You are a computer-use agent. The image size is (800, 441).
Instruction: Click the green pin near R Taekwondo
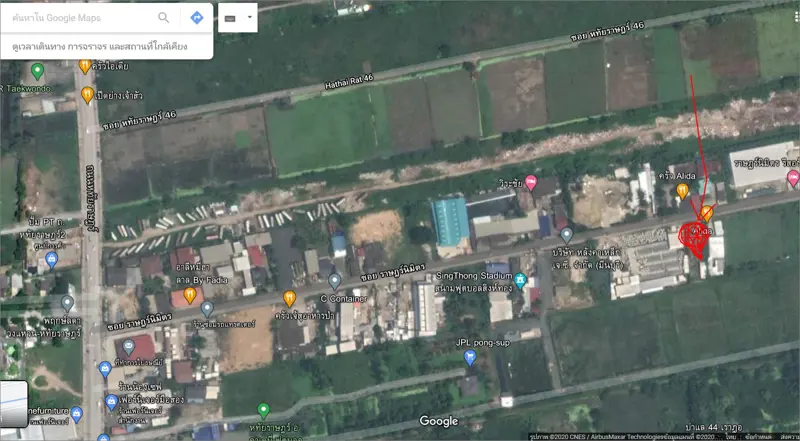click(38, 71)
